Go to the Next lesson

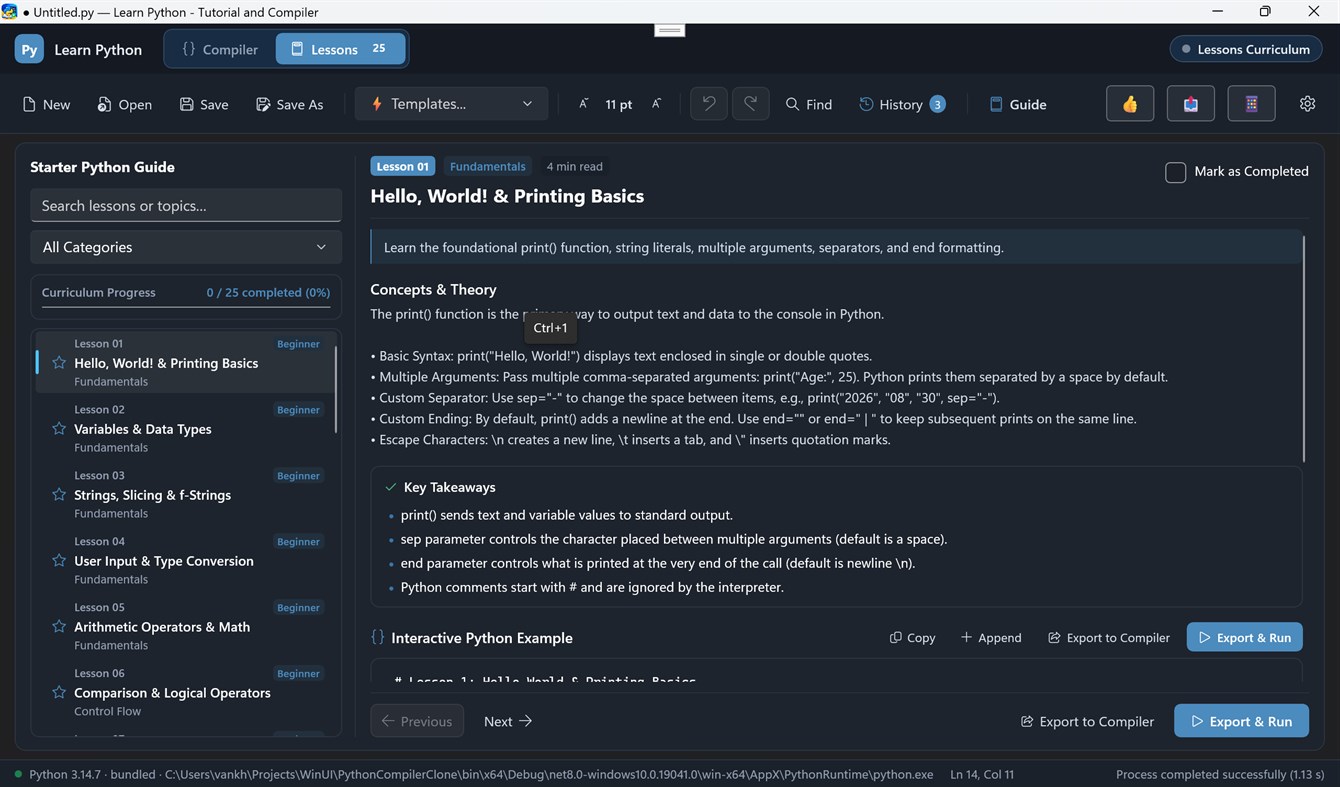click(x=508, y=721)
